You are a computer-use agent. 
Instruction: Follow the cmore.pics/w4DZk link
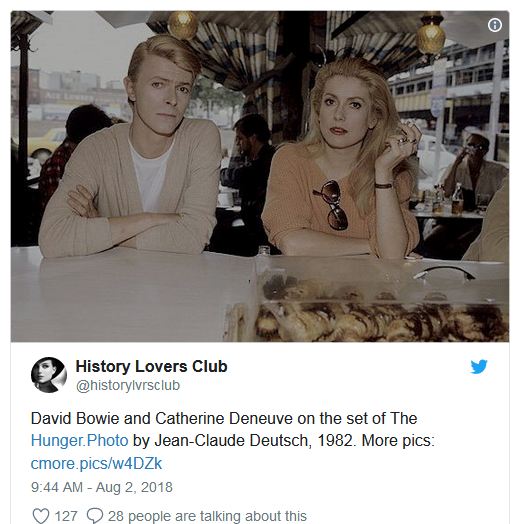96,464
